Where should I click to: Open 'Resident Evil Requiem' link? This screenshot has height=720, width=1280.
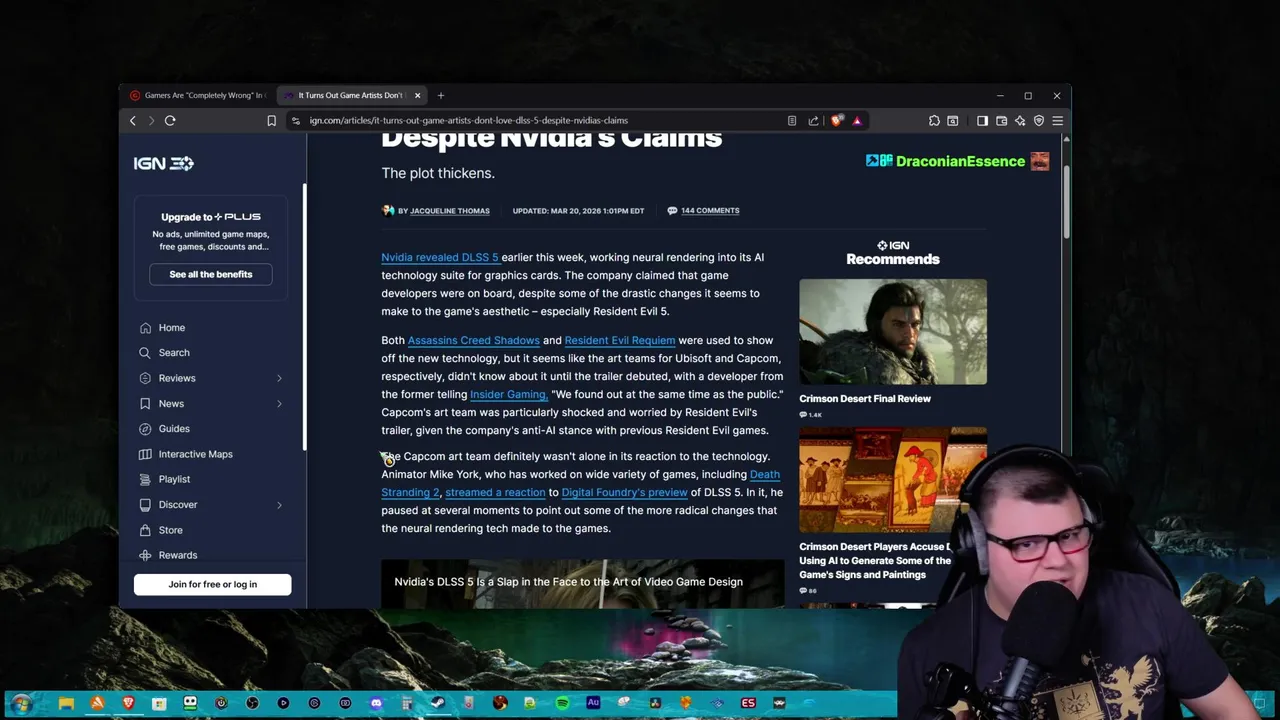[620, 341]
